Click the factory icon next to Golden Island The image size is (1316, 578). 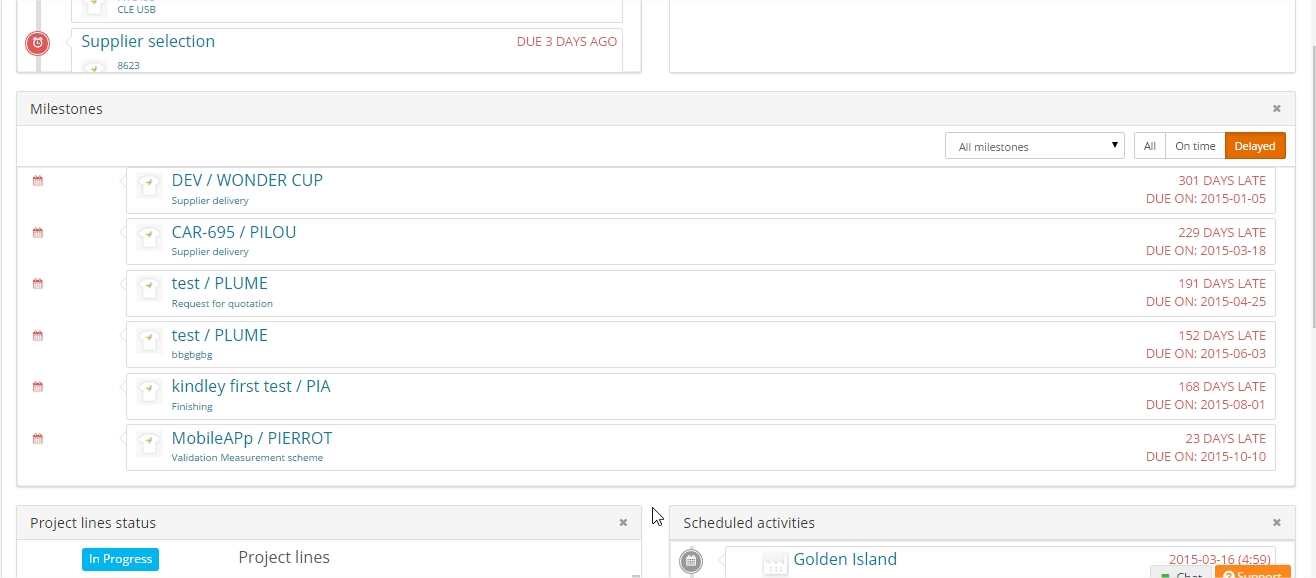(x=775, y=564)
